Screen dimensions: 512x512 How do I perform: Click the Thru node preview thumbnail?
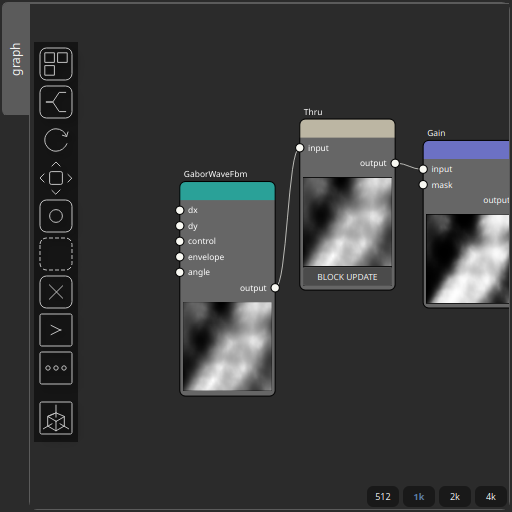click(347, 222)
